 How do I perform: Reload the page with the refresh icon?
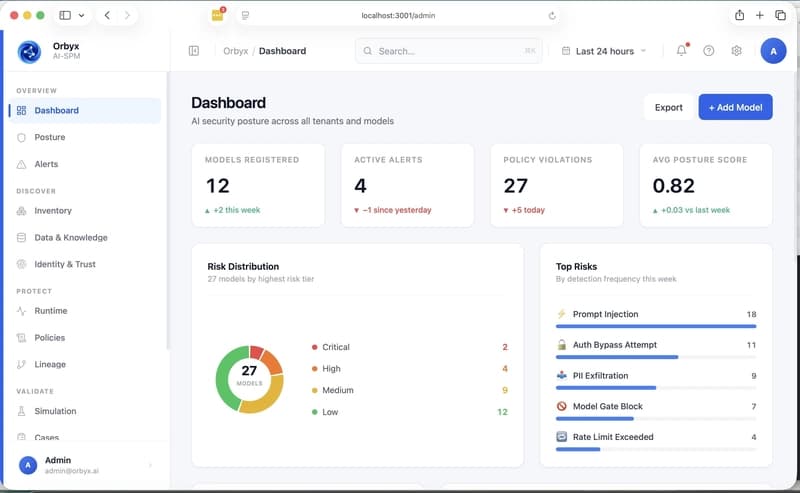552,16
